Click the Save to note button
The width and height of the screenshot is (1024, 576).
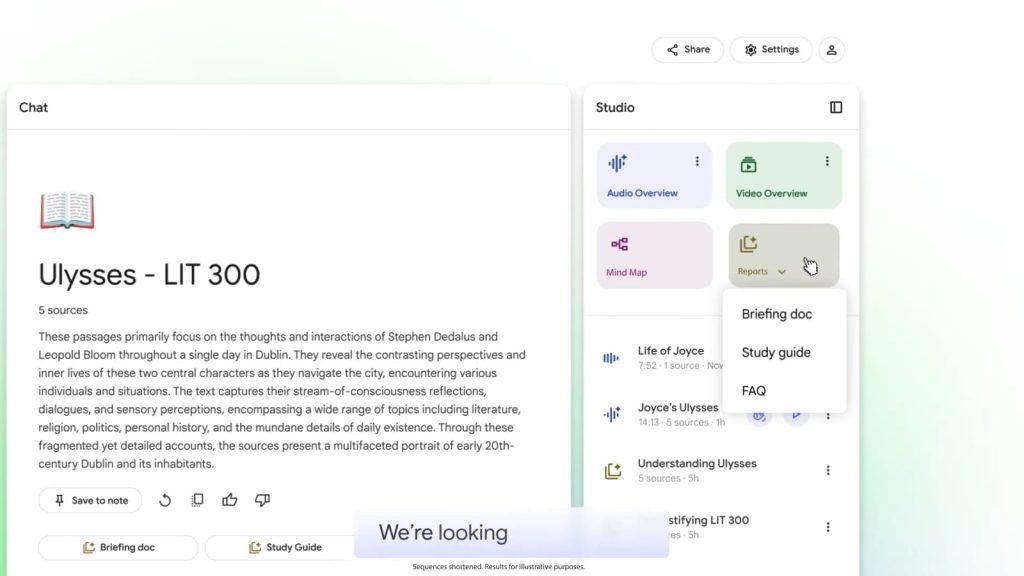point(90,500)
